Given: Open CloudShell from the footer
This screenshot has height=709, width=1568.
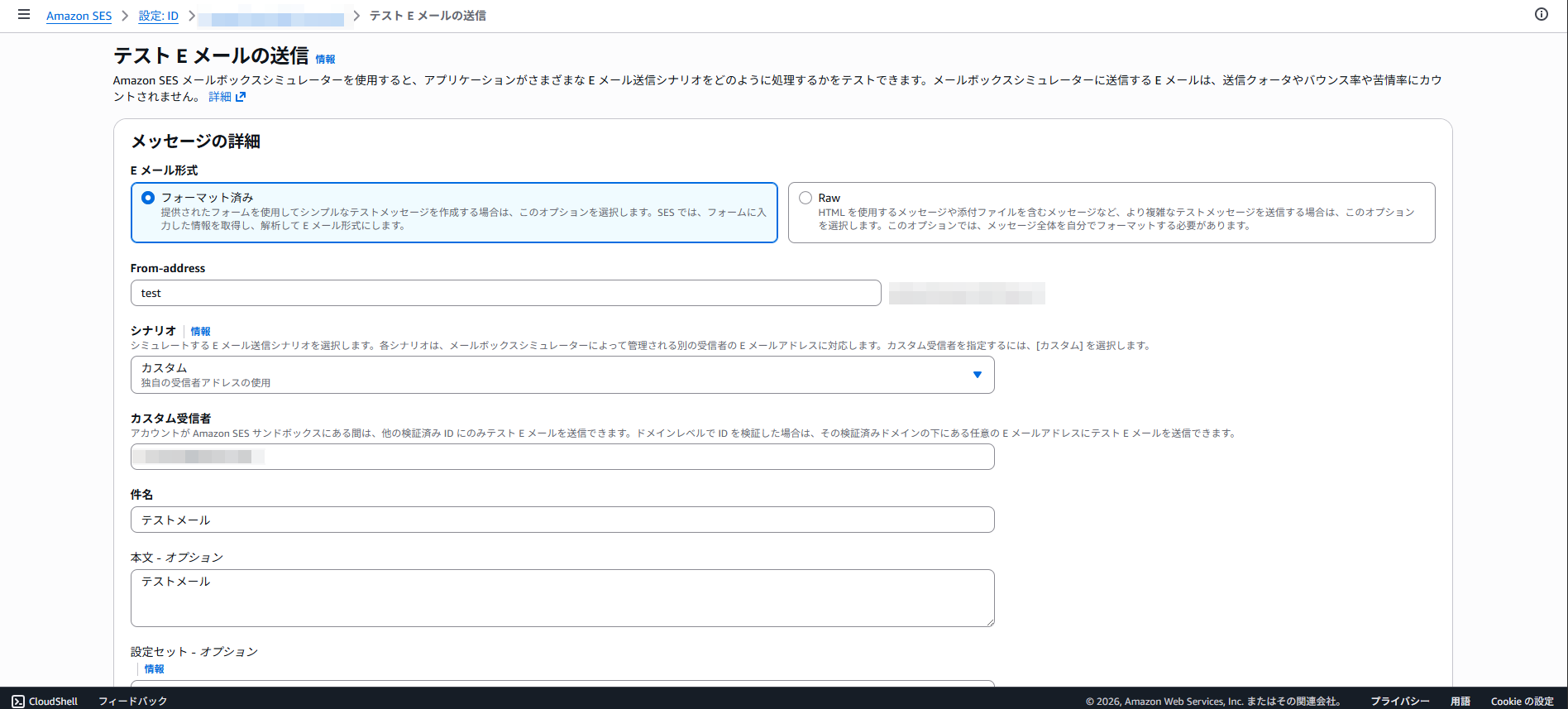Looking at the screenshot, I should 45,701.
